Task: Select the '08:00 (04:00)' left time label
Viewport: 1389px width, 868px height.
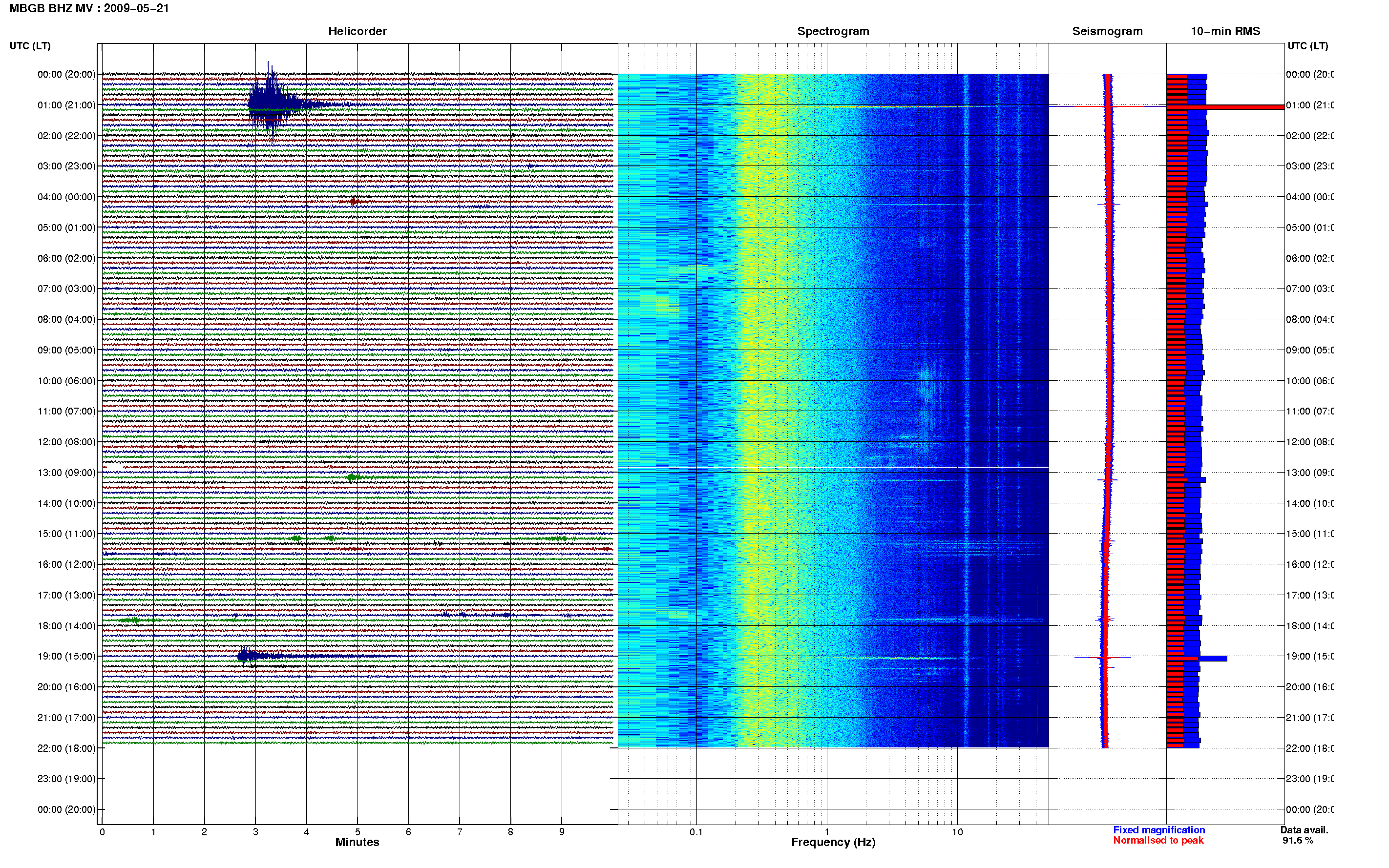Action: (66, 320)
